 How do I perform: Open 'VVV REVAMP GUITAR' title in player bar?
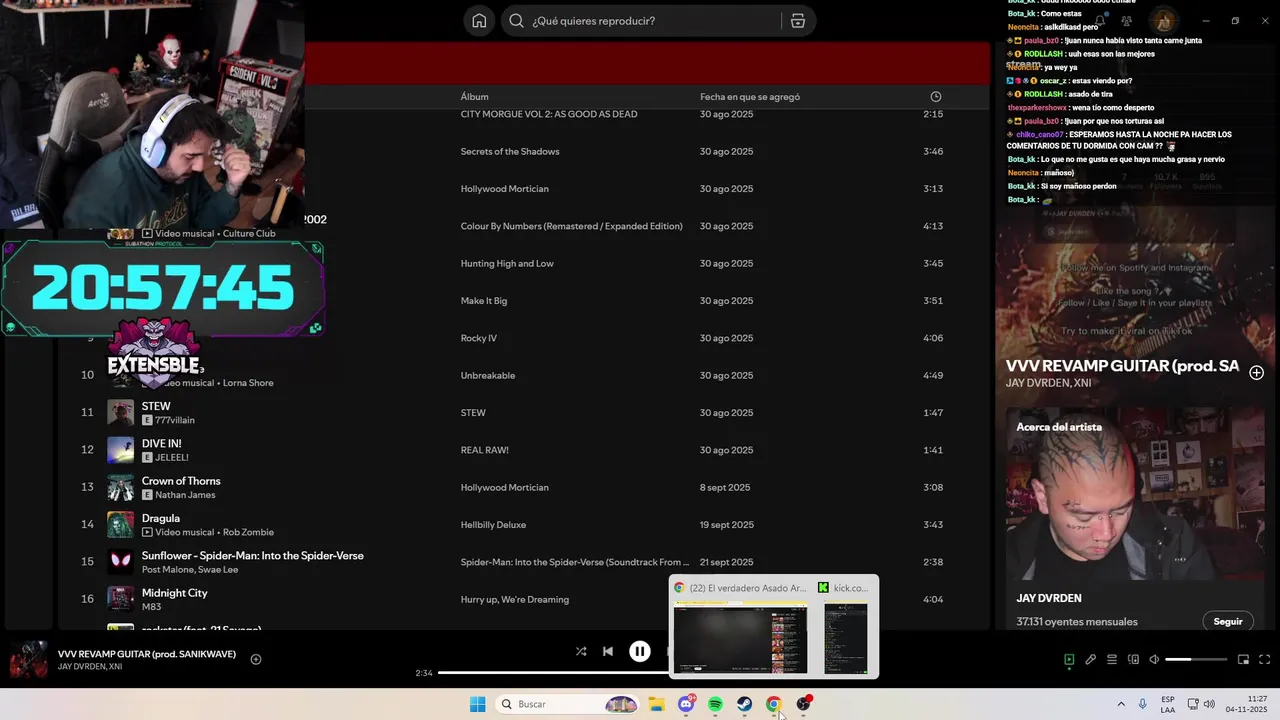pos(147,653)
